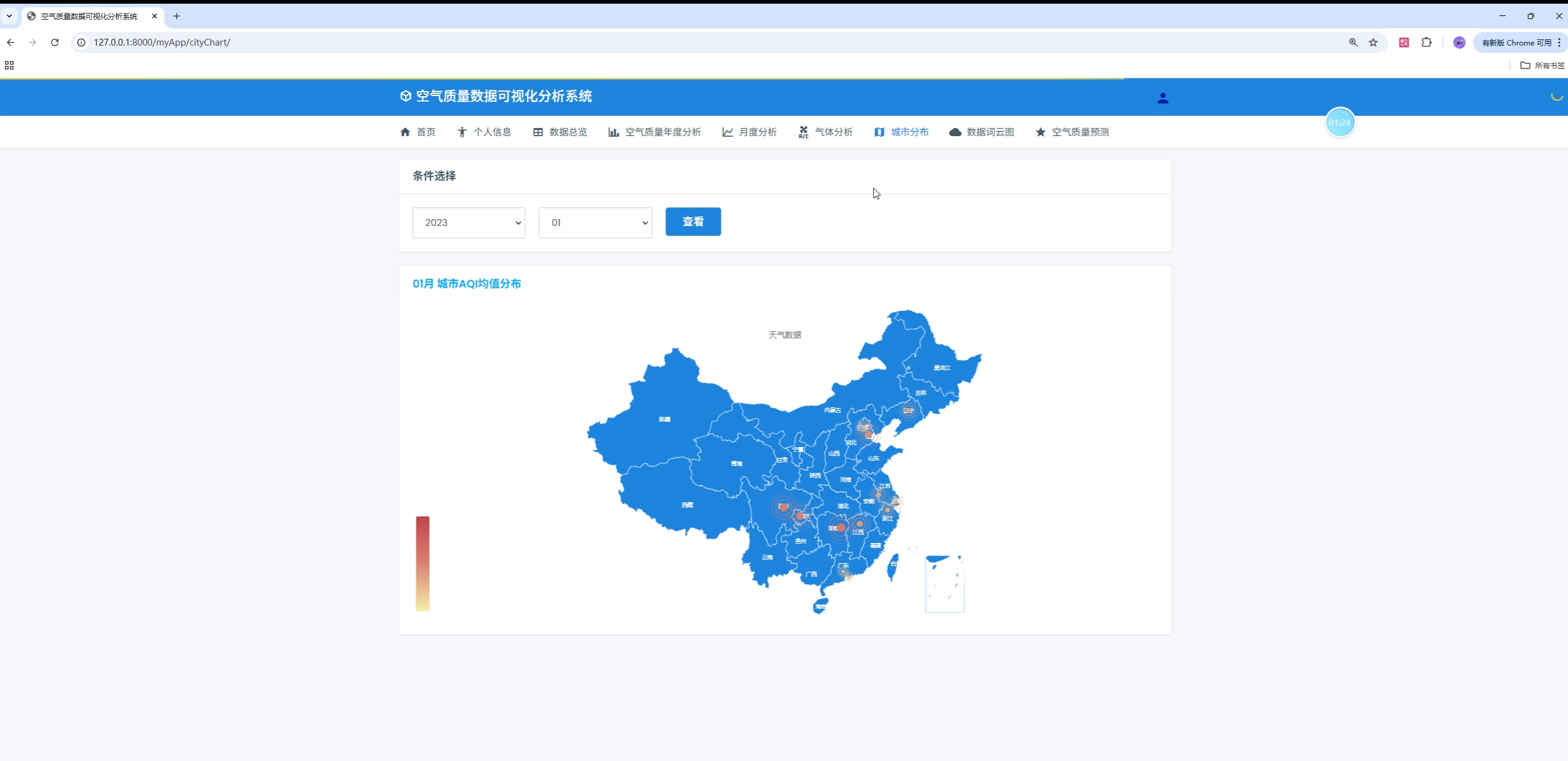Click the 01:24 timer bubble
The width and height of the screenshot is (1568, 761).
click(1340, 123)
